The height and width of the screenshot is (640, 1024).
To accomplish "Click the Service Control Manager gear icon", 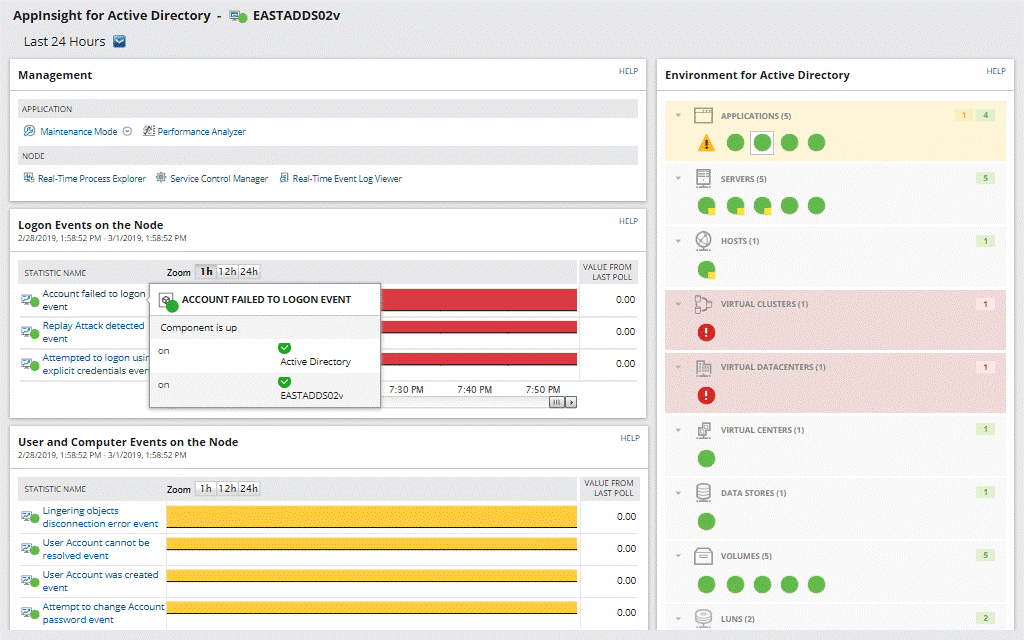I will (x=161, y=178).
